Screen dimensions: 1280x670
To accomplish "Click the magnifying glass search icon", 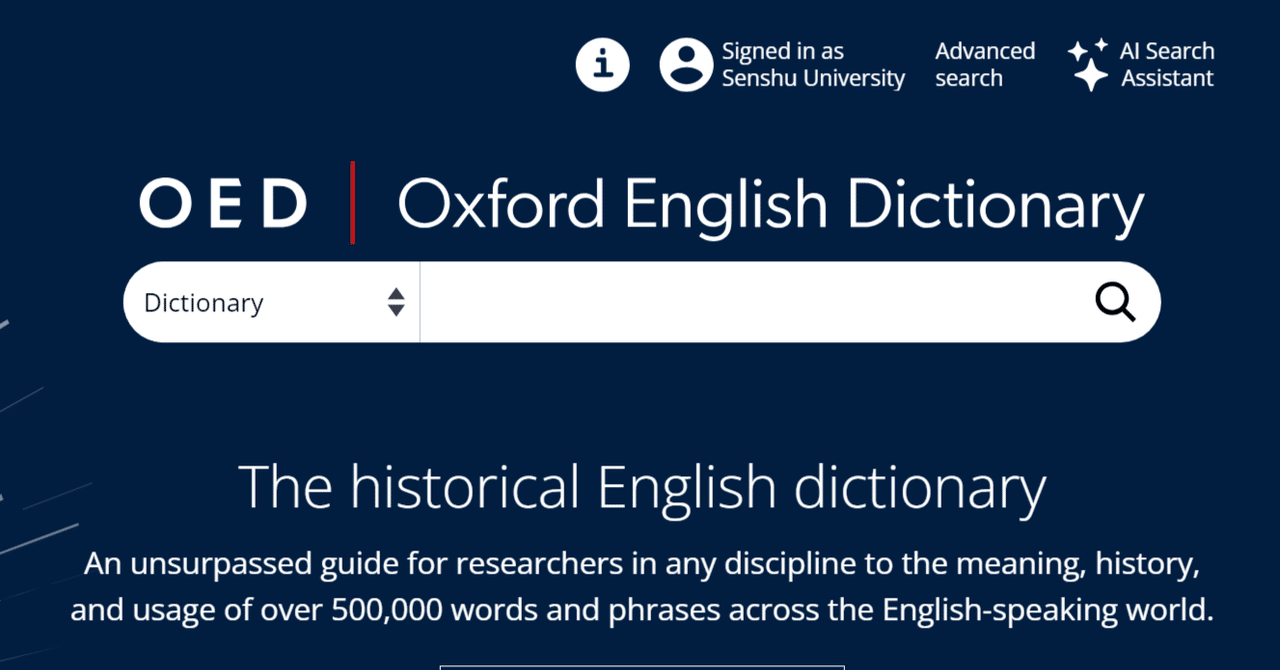I will [x=1115, y=301].
